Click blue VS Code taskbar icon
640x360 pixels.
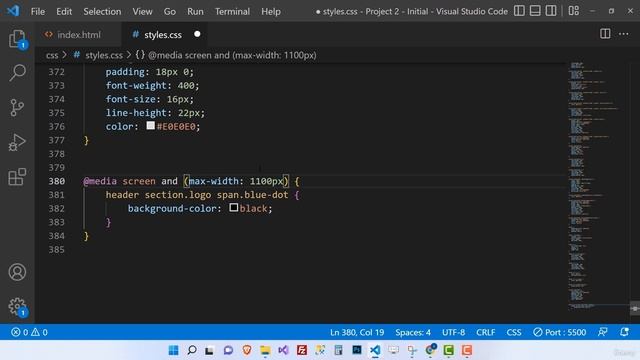click(x=375, y=350)
